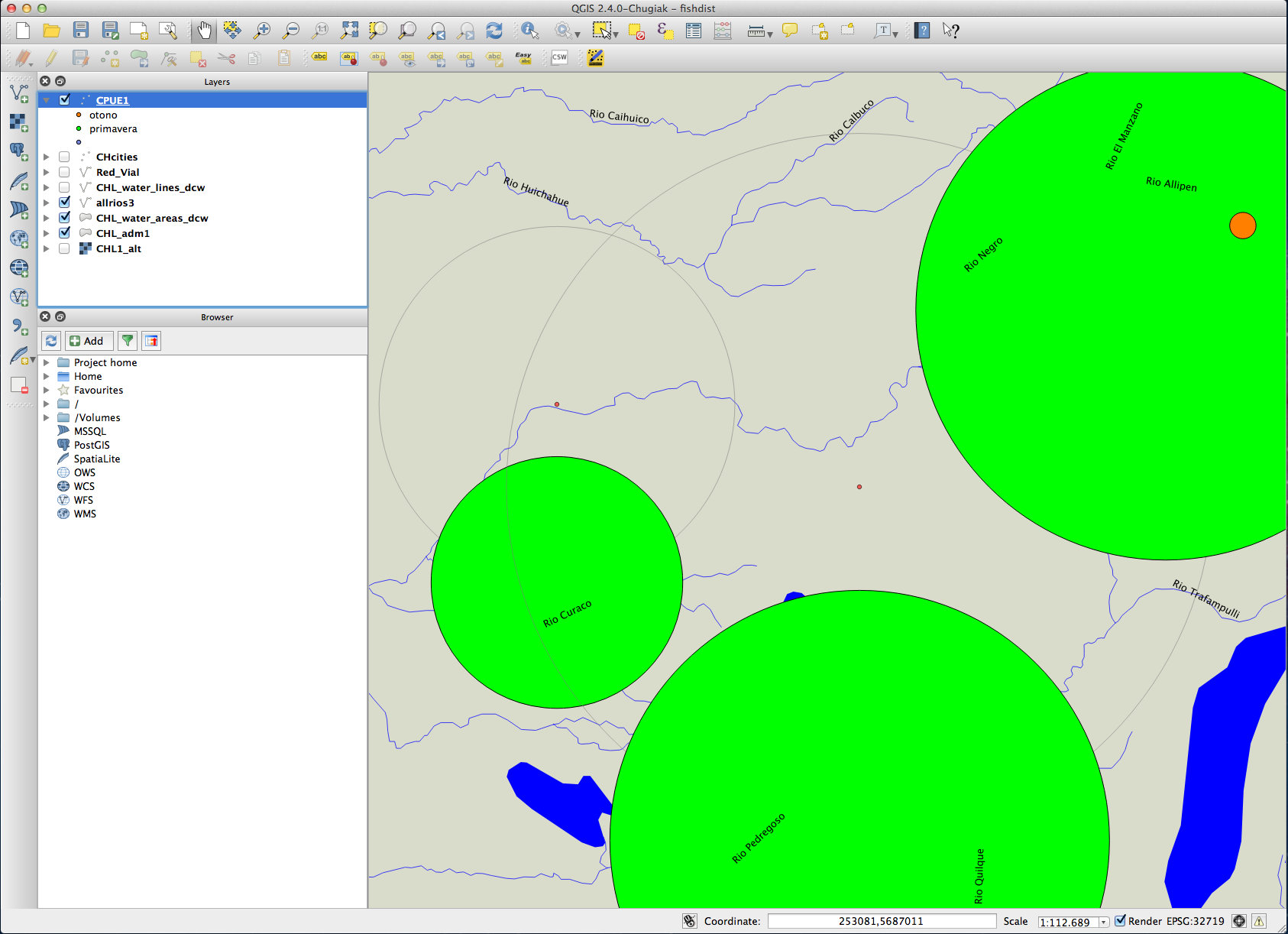Open the Help Contents book icon
The image size is (1288, 934).
point(922,31)
